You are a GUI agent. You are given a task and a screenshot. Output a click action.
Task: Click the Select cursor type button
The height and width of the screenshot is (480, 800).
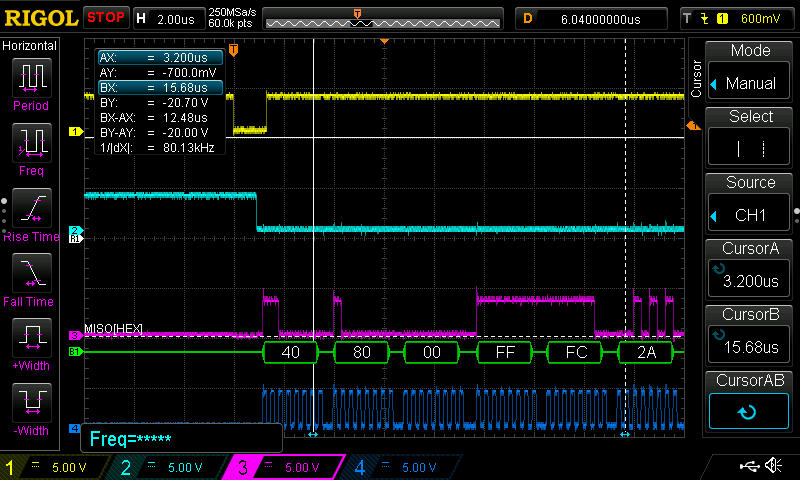(x=749, y=148)
